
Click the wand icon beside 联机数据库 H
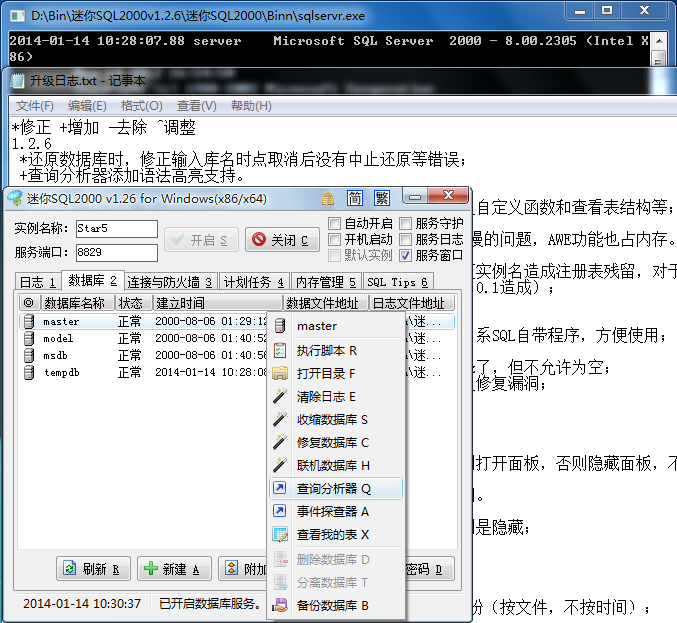(280, 465)
